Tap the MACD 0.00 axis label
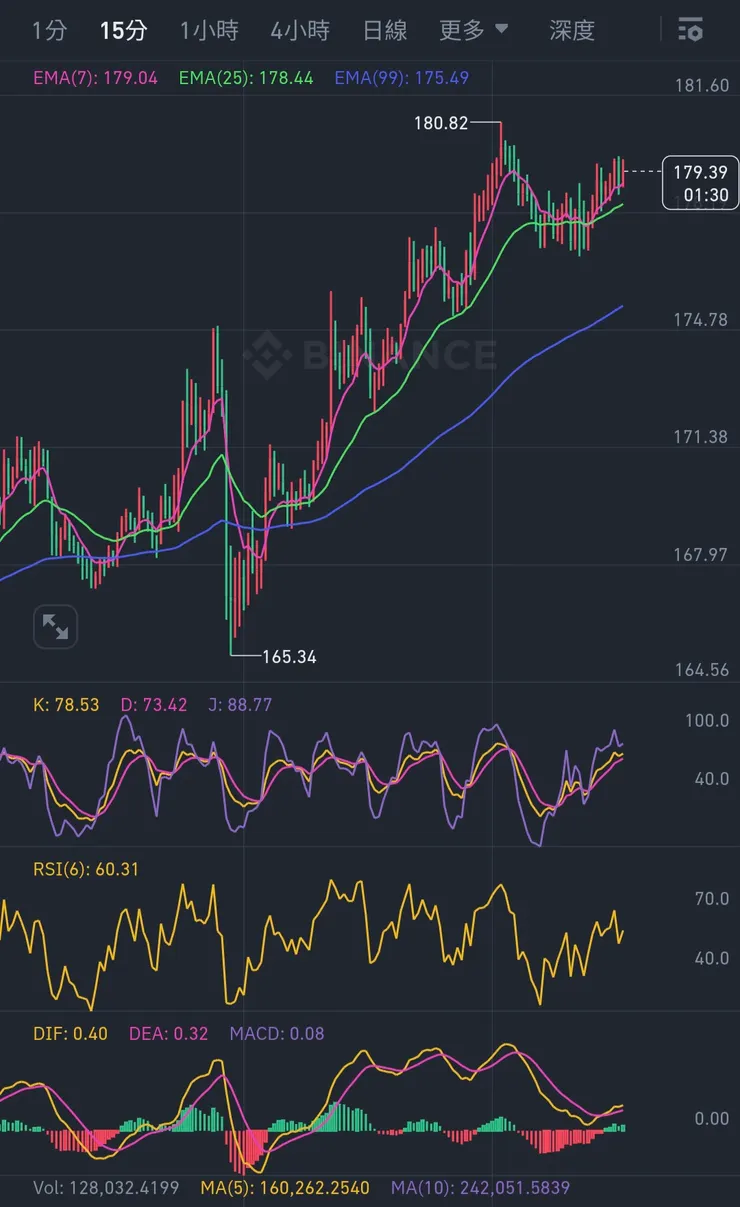The image size is (740, 1207). coord(712,1118)
